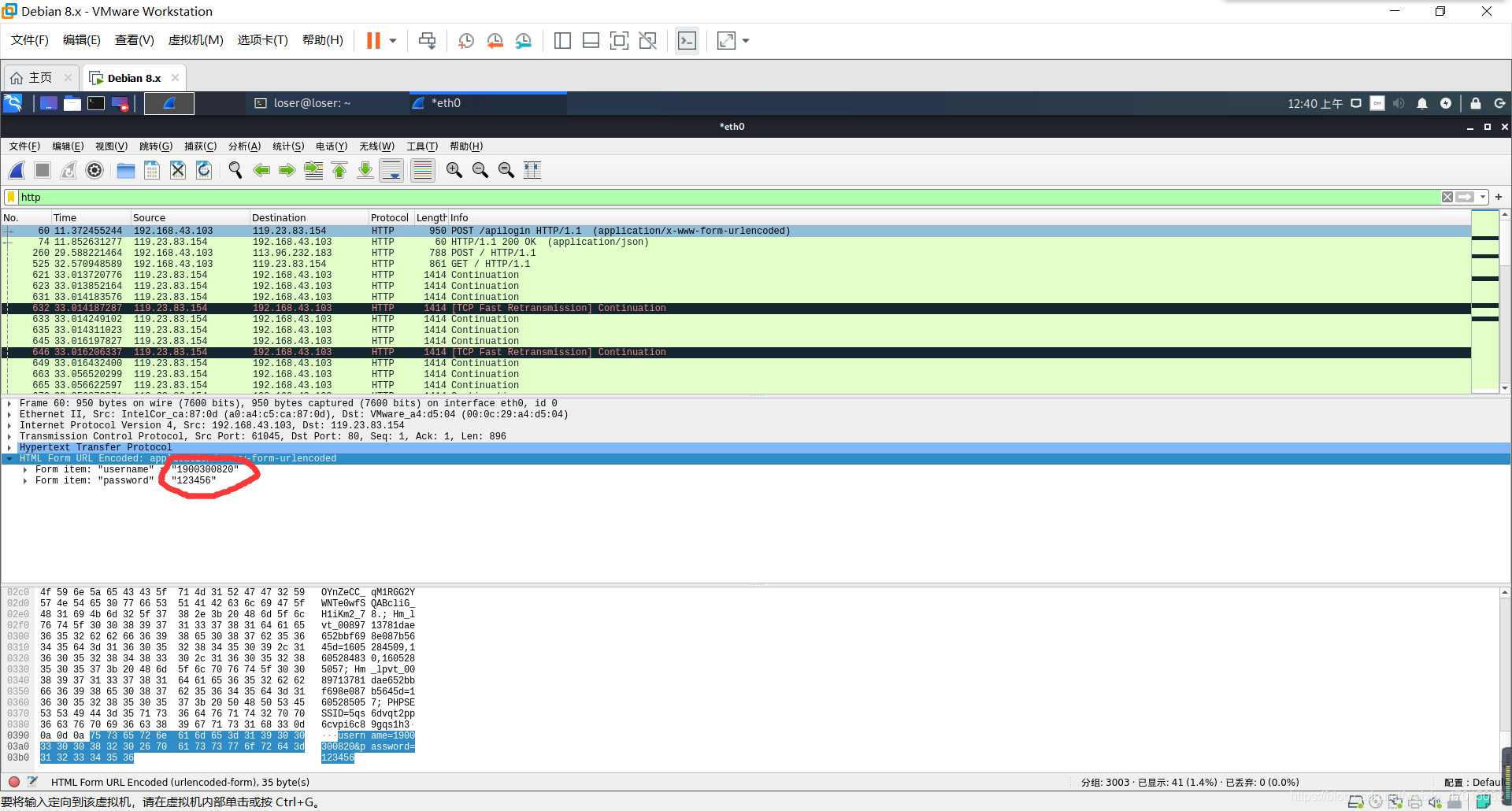The height and width of the screenshot is (811, 1512).
Task: Open capture options gear icon
Action: pos(94,170)
